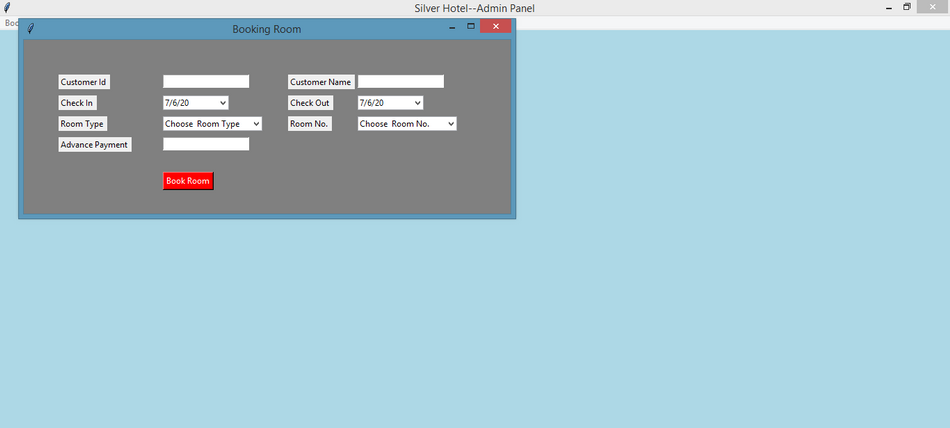Restore down the Silver Hotel Admin Panel window
Image resolution: width=950 pixels, height=428 pixels.
click(908, 8)
